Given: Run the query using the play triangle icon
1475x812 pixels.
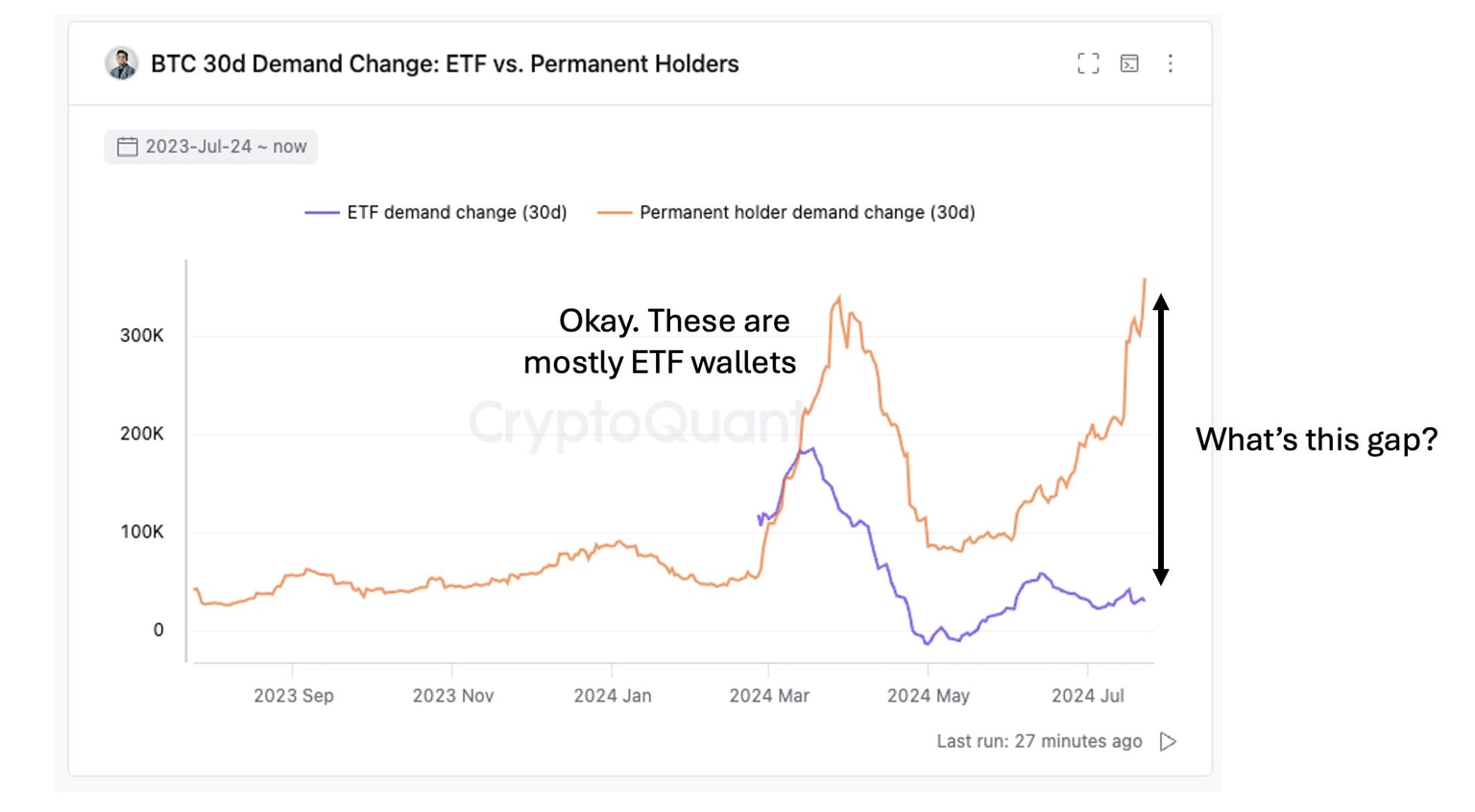Looking at the screenshot, I should click(1168, 741).
